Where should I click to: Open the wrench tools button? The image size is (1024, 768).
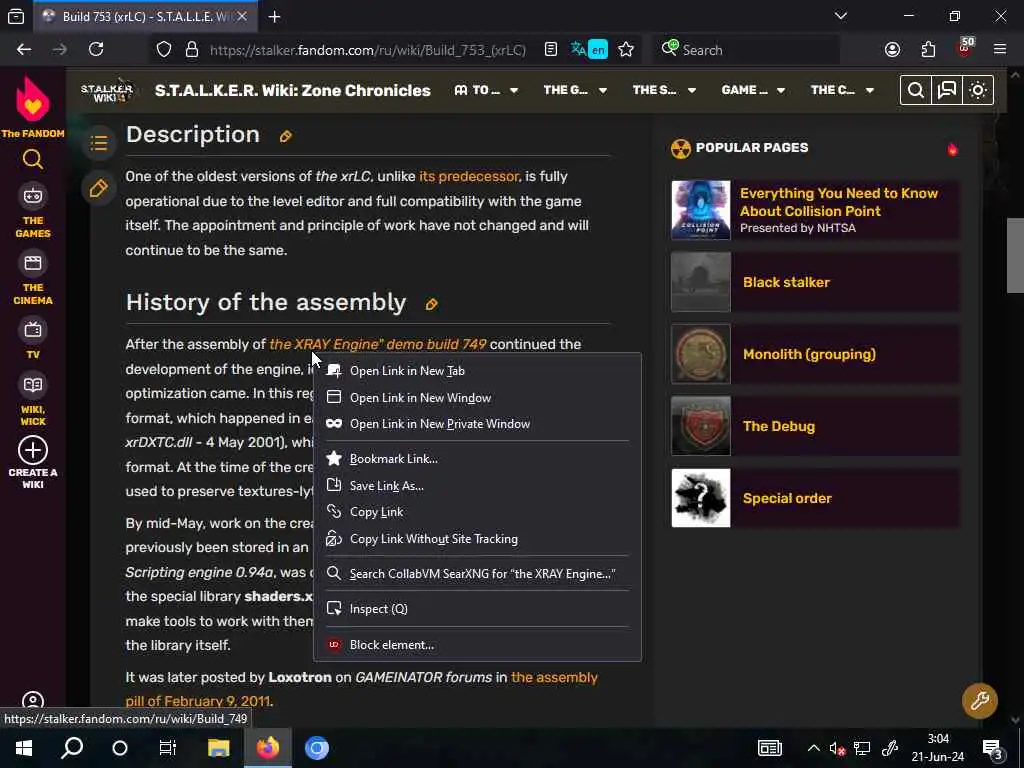tap(980, 701)
